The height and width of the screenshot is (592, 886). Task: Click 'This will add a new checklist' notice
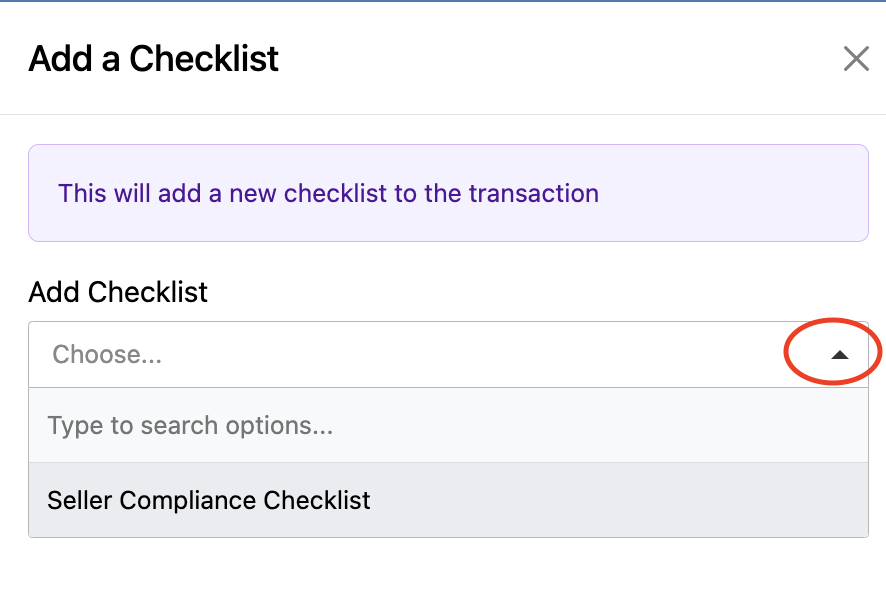tap(328, 193)
